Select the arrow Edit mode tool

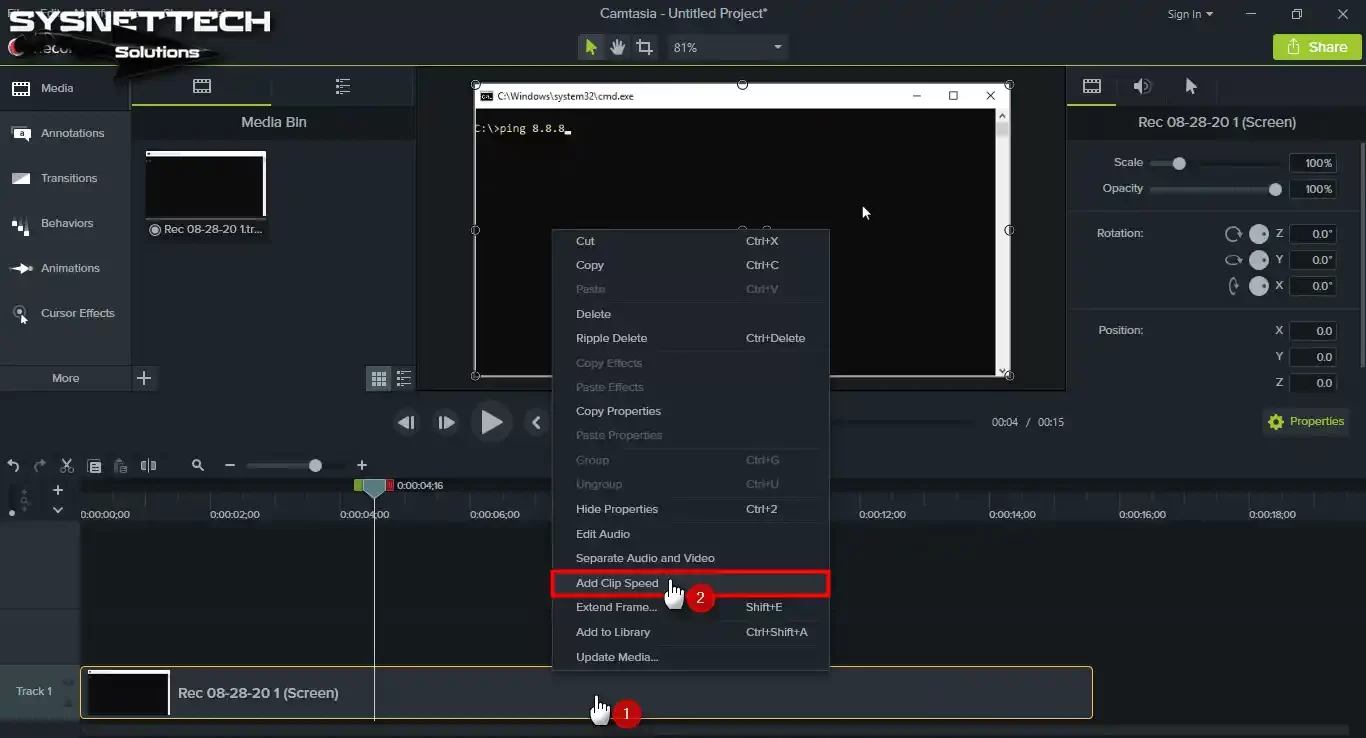pos(591,47)
